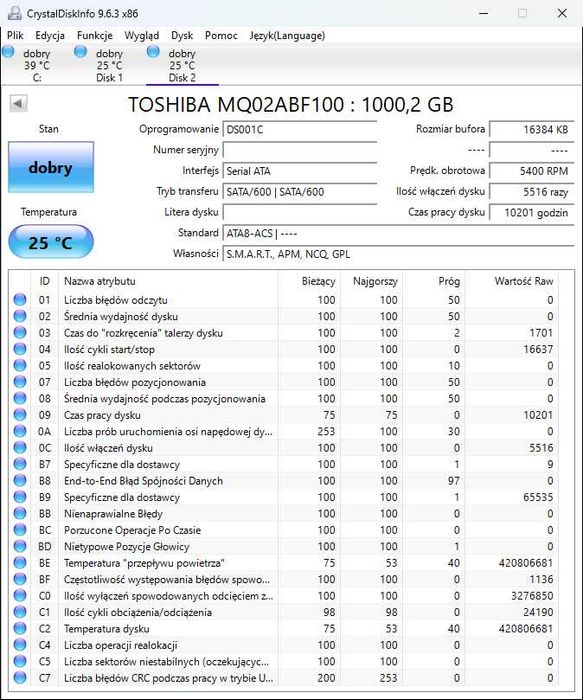
Task: Click the Próg column header
Action: click(433, 281)
